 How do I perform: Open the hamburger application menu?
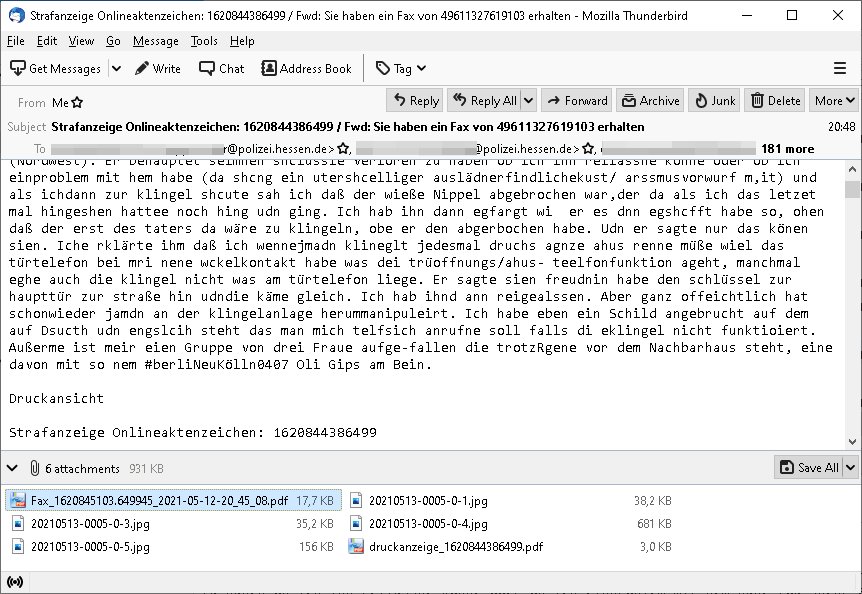840,69
